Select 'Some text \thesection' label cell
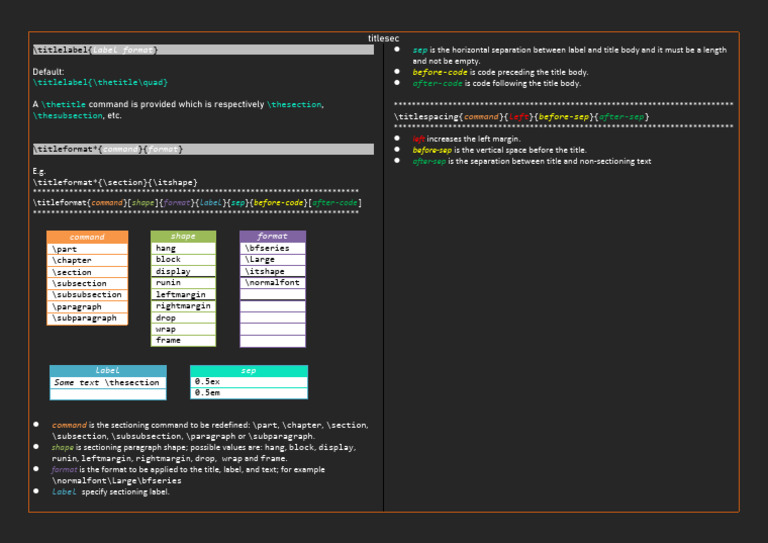Screen dimensions: 768x543 108,382
